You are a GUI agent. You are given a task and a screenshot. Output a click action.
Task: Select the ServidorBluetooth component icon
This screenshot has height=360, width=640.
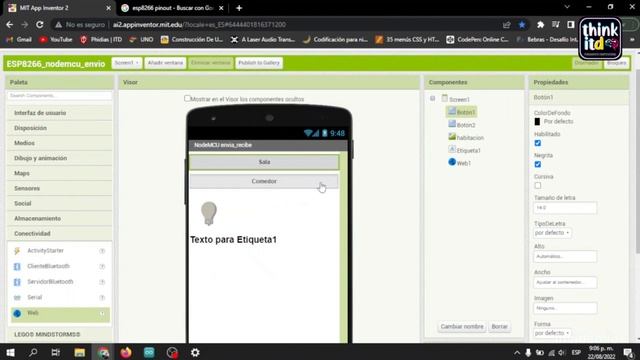point(17,282)
